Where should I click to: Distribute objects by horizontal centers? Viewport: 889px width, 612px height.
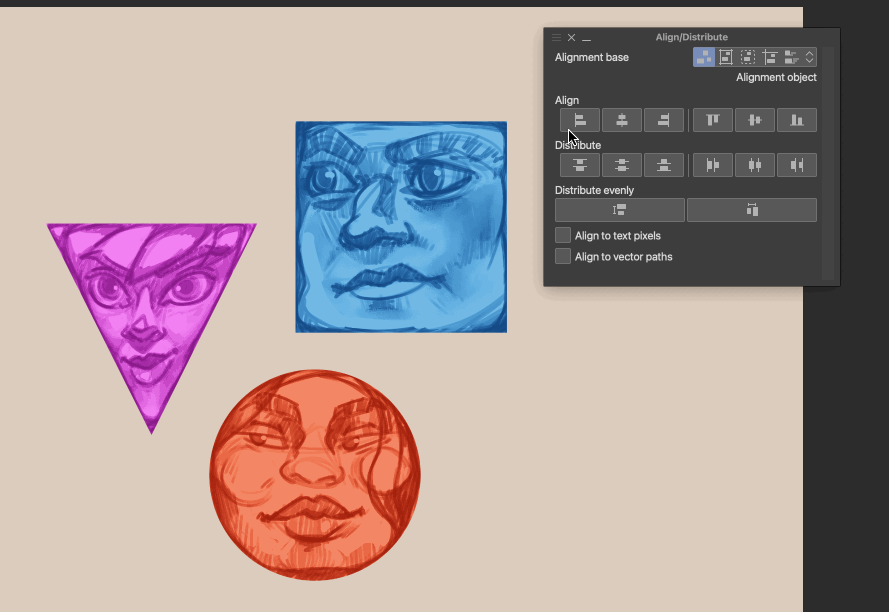click(x=755, y=165)
